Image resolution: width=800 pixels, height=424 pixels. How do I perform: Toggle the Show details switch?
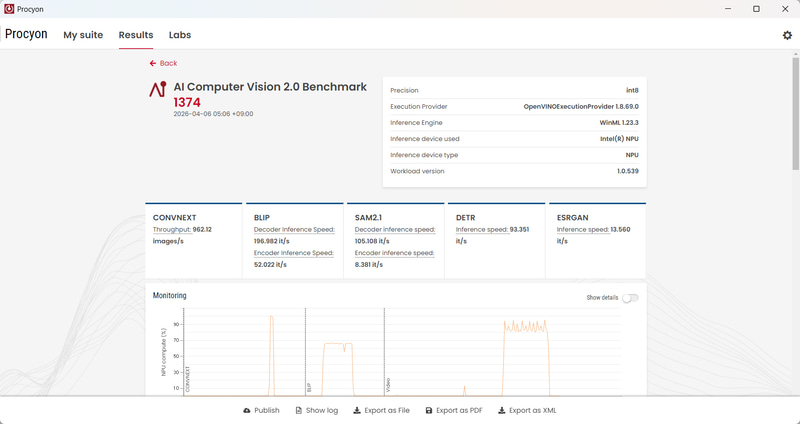pos(630,298)
